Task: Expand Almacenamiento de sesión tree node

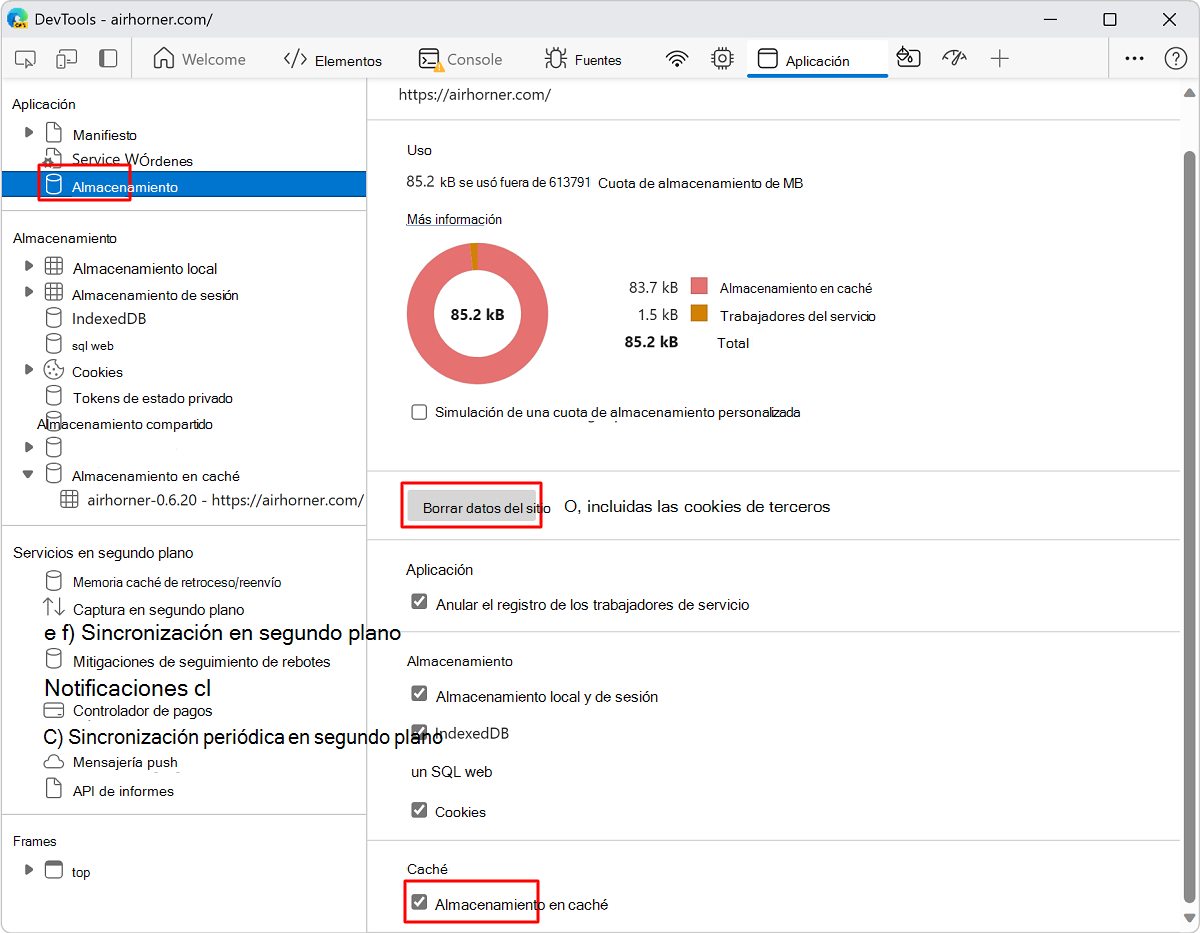Action: pyautogui.click(x=29, y=292)
